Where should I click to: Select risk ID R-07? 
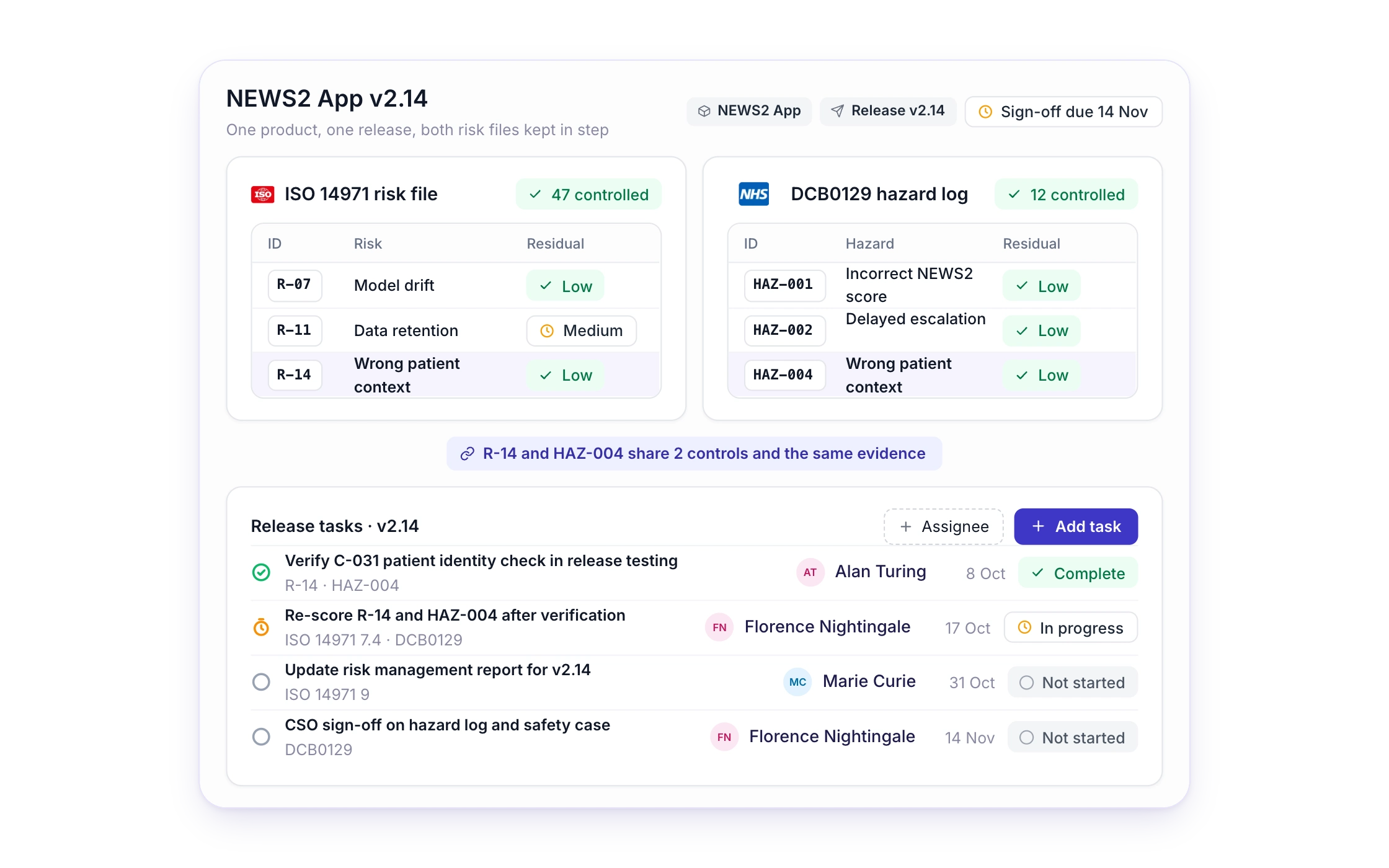pyautogui.click(x=295, y=285)
